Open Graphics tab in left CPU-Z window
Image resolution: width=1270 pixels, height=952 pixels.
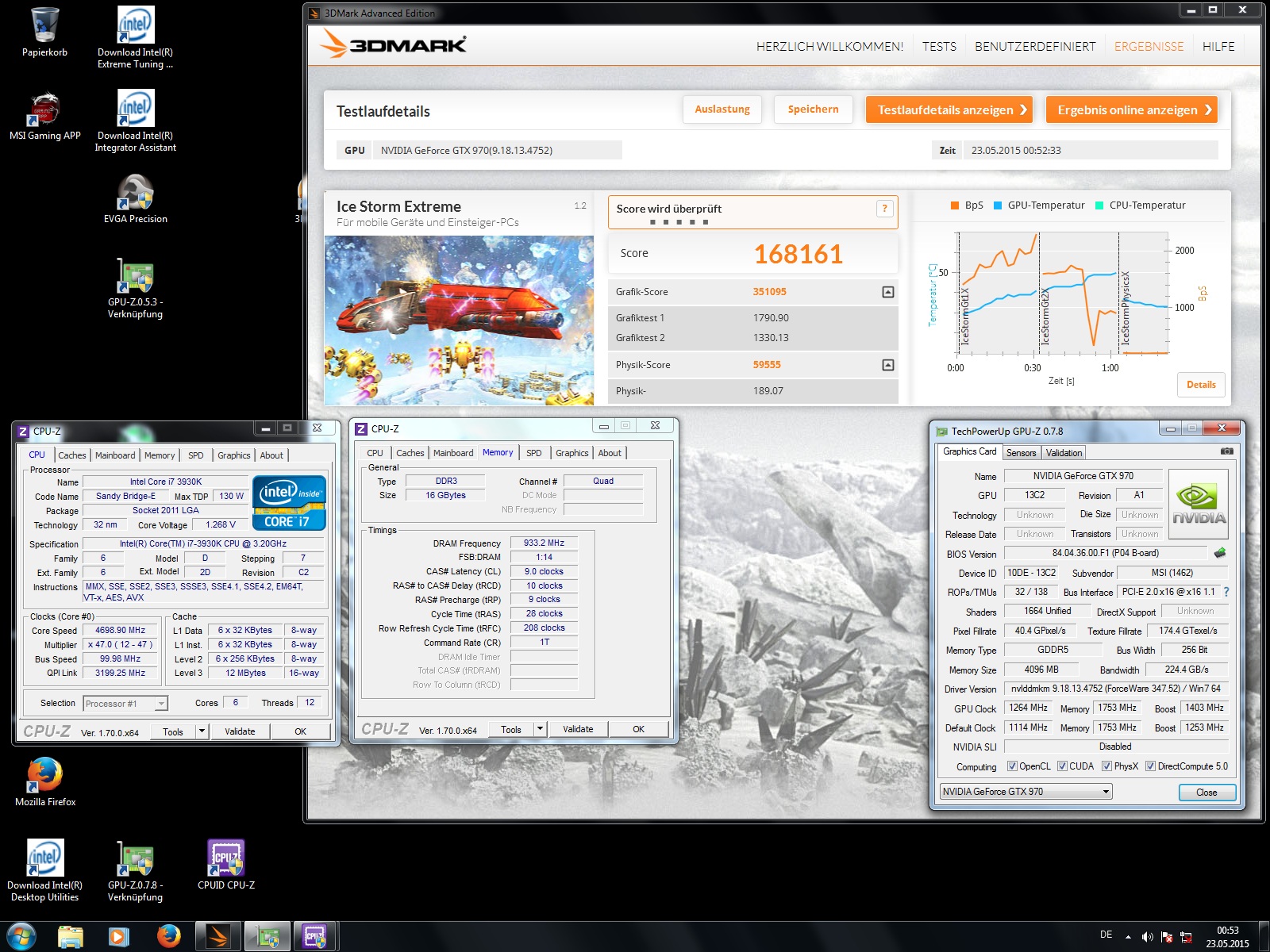[x=234, y=455]
